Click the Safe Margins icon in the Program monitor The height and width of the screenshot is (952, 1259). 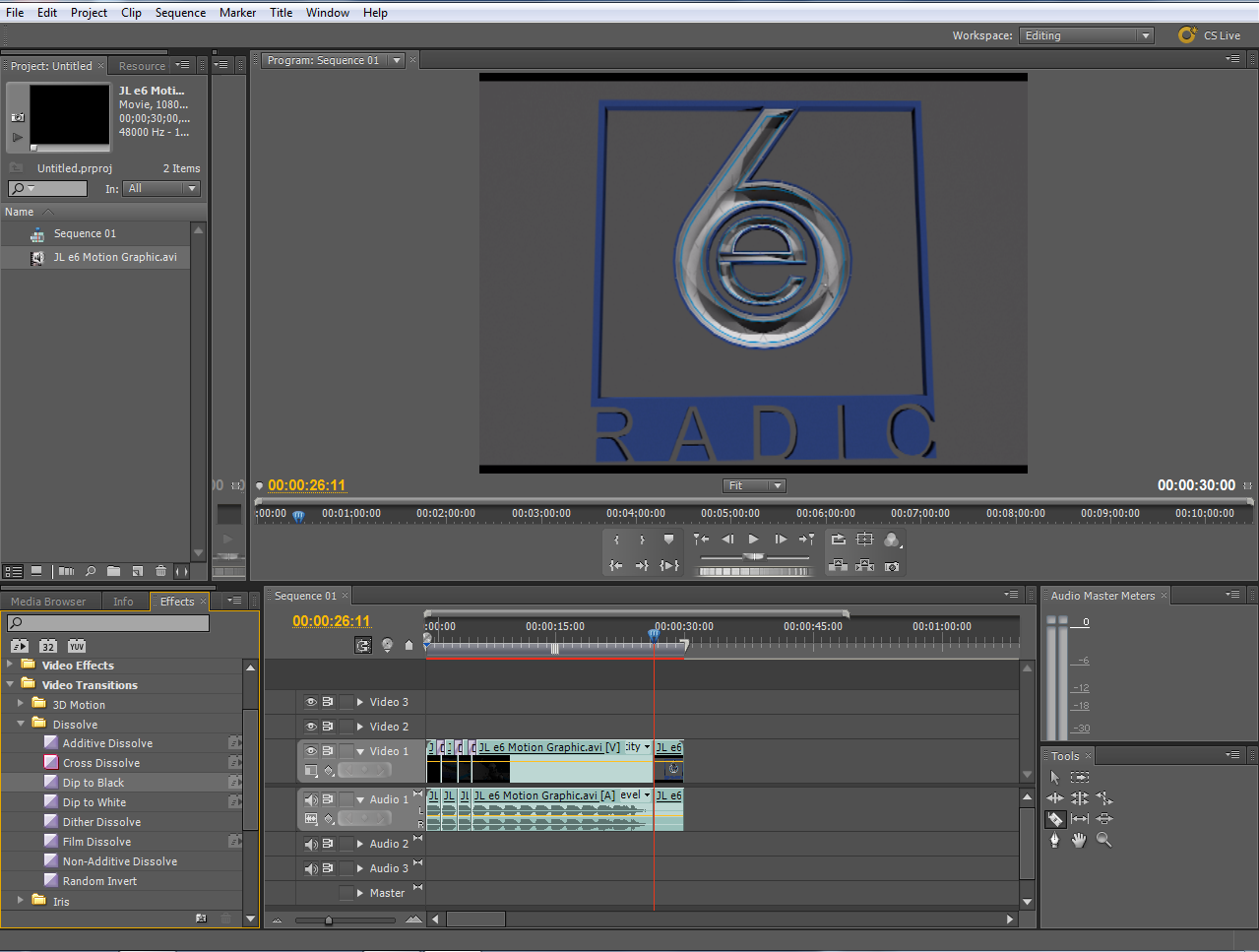[x=864, y=539]
